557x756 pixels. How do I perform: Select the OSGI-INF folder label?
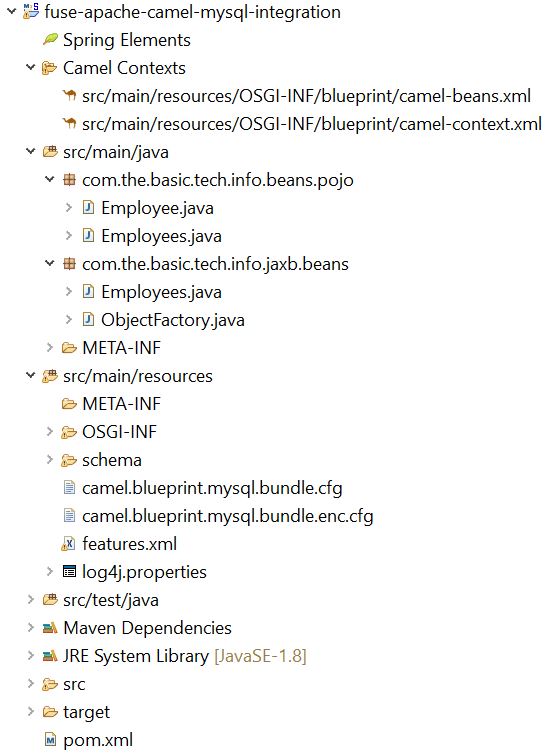[120, 432]
